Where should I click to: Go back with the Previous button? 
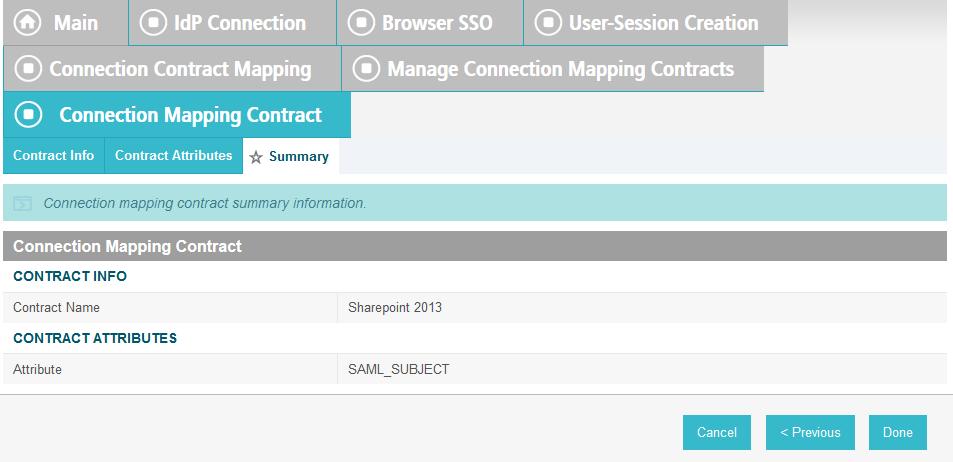(810, 432)
